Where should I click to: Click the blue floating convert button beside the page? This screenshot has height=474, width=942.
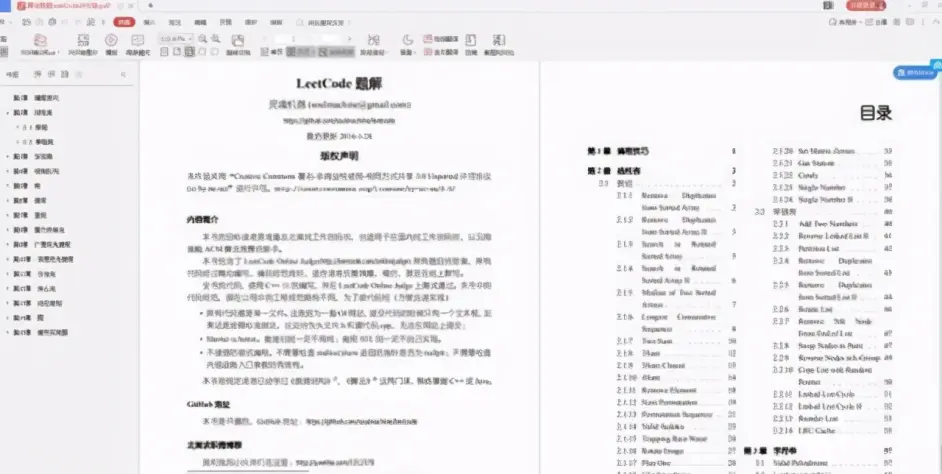tap(916, 73)
